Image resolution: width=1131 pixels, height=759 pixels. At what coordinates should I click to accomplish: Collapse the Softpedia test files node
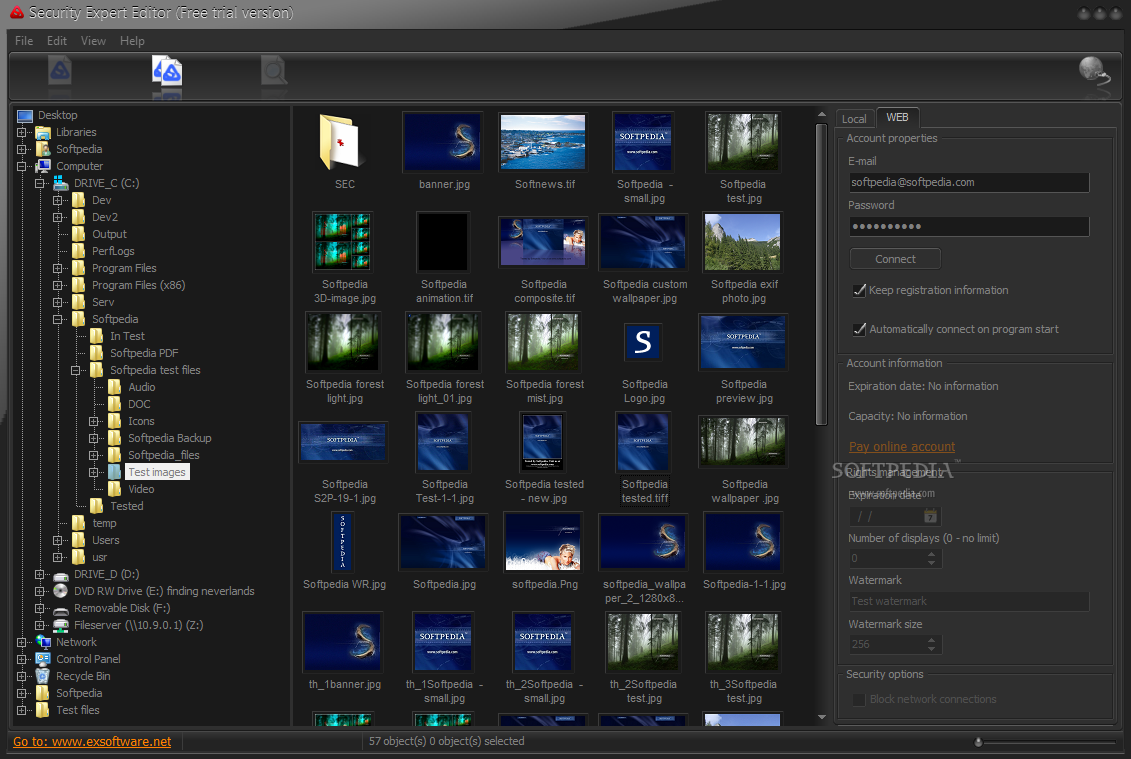(76, 371)
